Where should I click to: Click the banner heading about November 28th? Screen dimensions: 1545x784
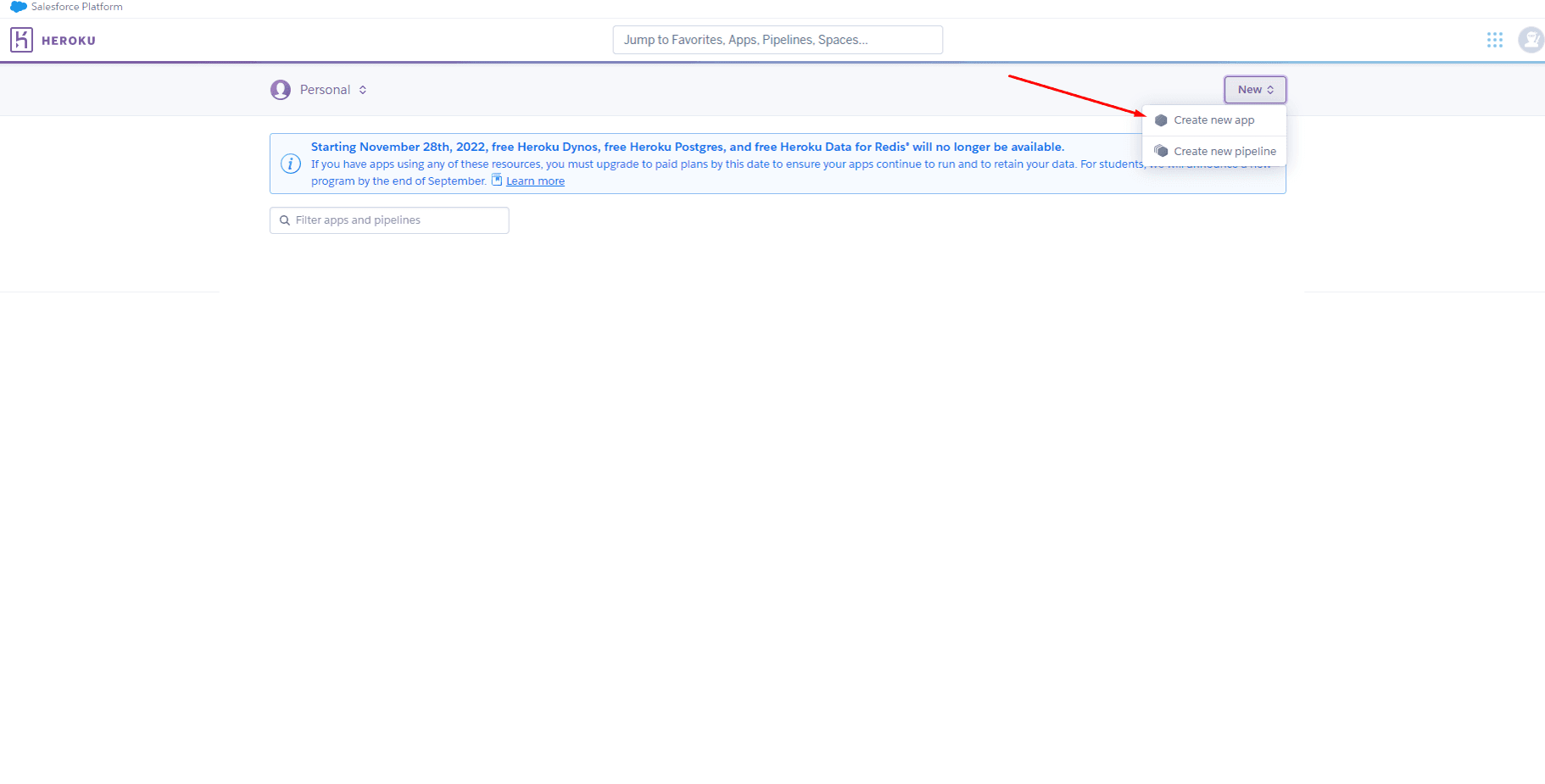pos(688,147)
